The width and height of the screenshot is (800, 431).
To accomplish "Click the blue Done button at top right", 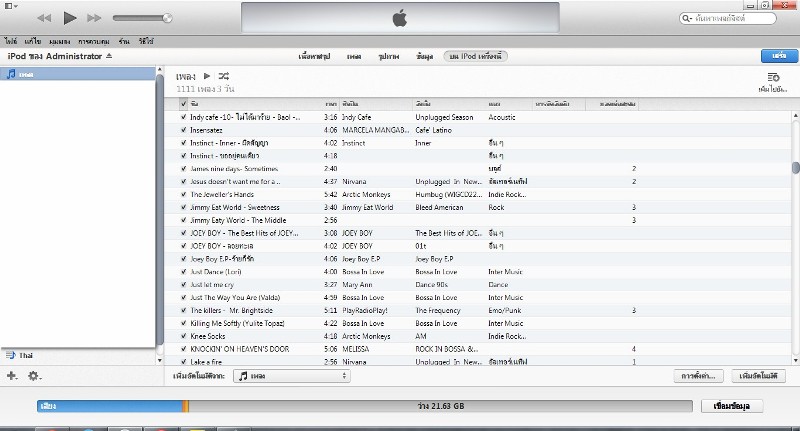I will click(773, 56).
